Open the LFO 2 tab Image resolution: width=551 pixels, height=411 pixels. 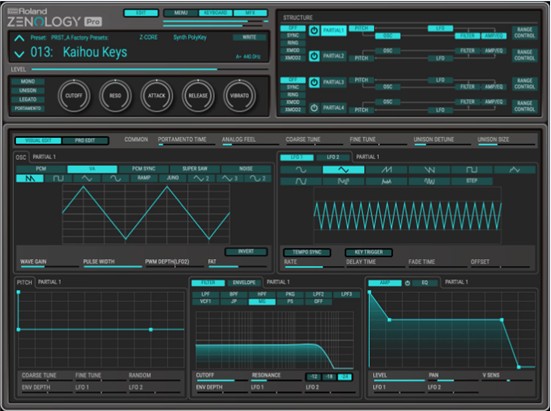pyautogui.click(x=333, y=157)
